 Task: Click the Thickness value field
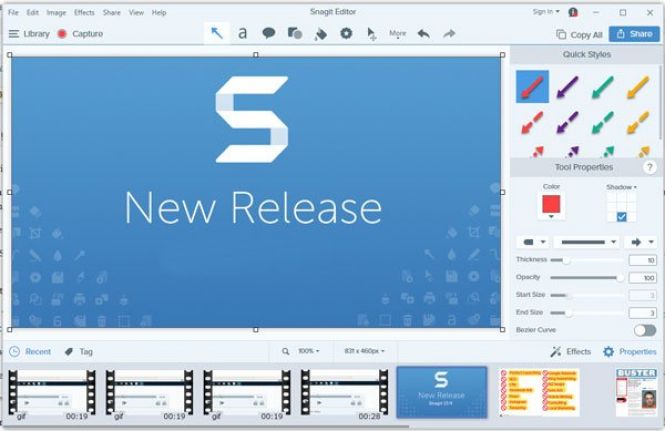click(643, 260)
